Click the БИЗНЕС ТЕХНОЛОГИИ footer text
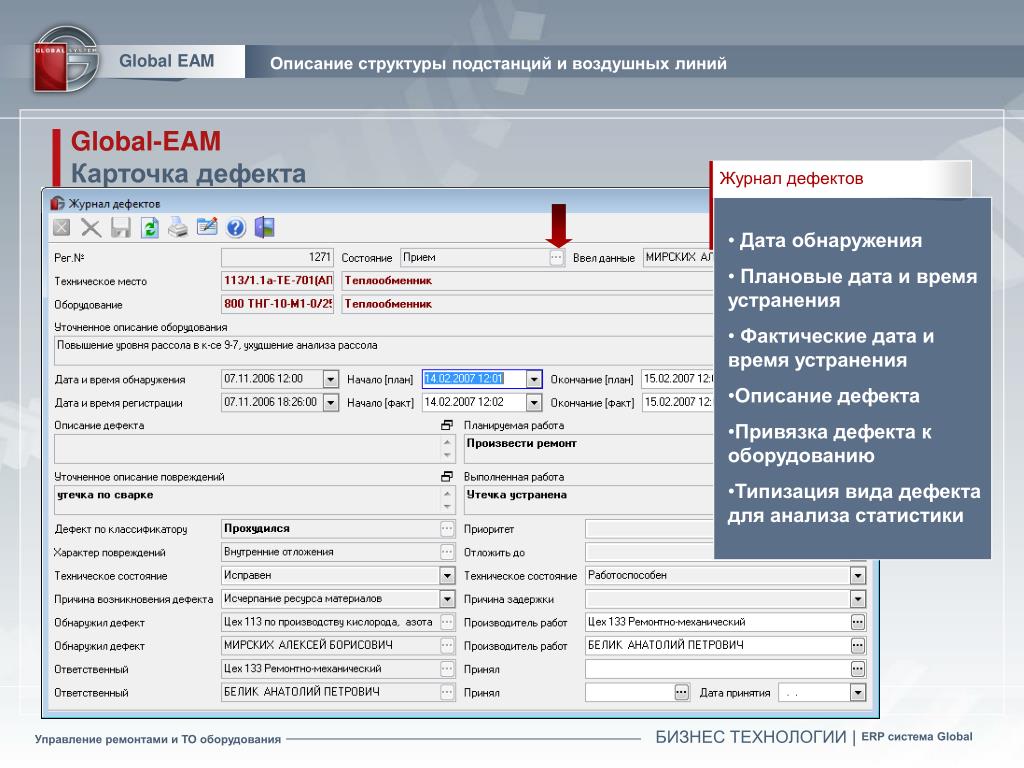 point(750,737)
